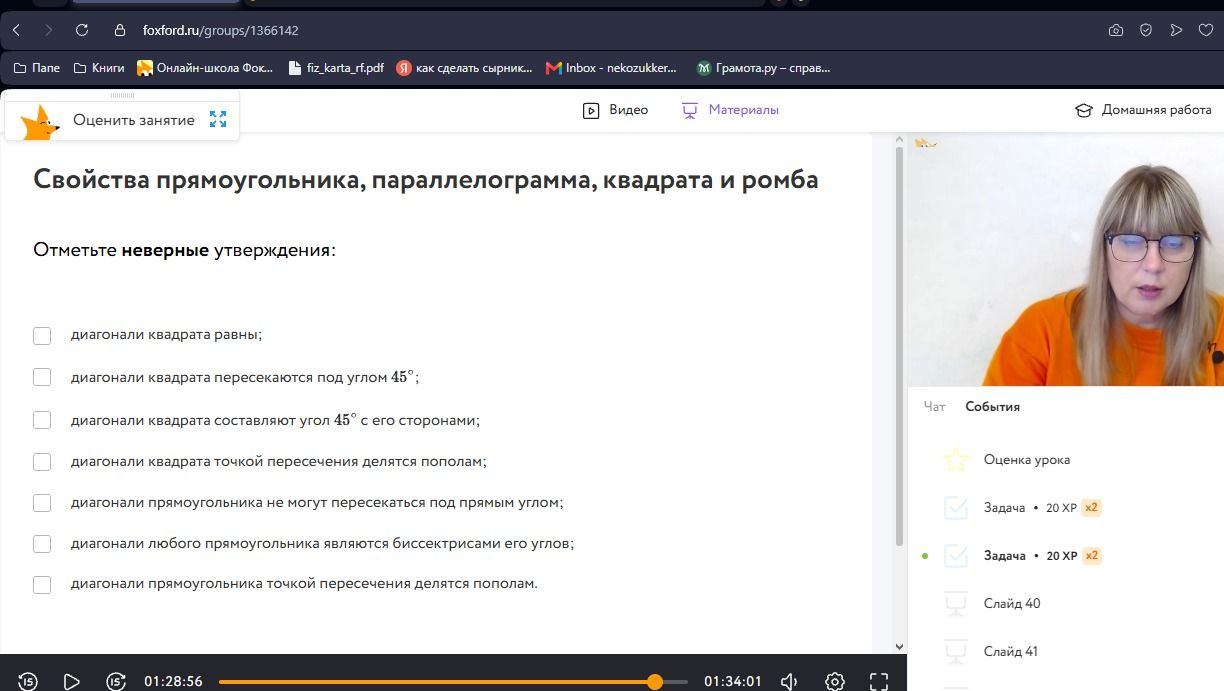The height and width of the screenshot is (691, 1224).
Task: Check 'диагонали прямоугольника не могут пересекаться под прямым углом'
Action: pyautogui.click(x=42, y=503)
